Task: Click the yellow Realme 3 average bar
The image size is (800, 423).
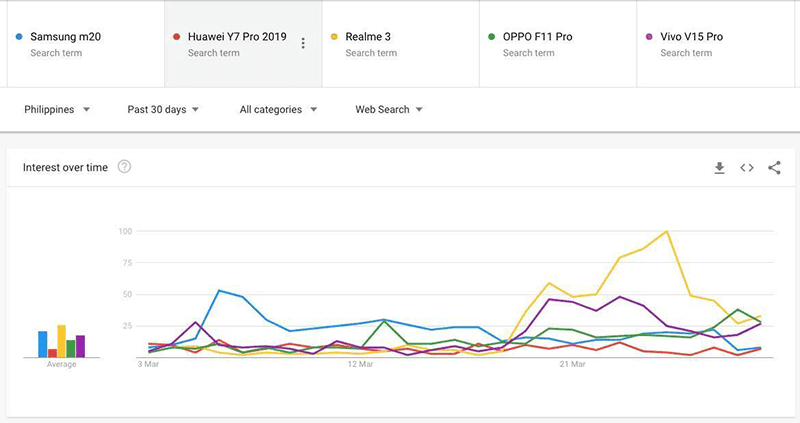Action: coord(62,341)
